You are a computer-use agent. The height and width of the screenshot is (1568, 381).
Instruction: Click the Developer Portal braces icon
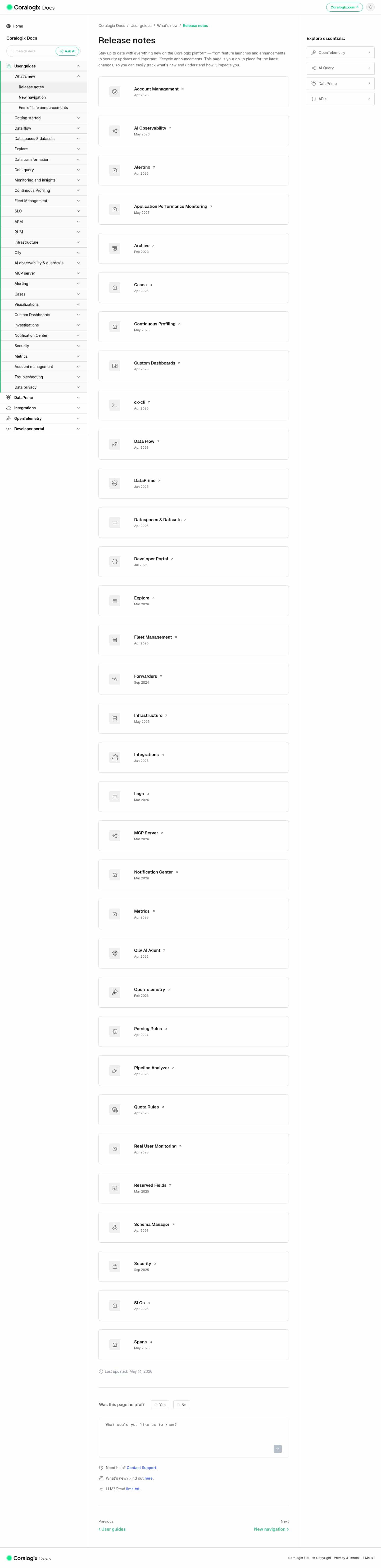(x=114, y=561)
